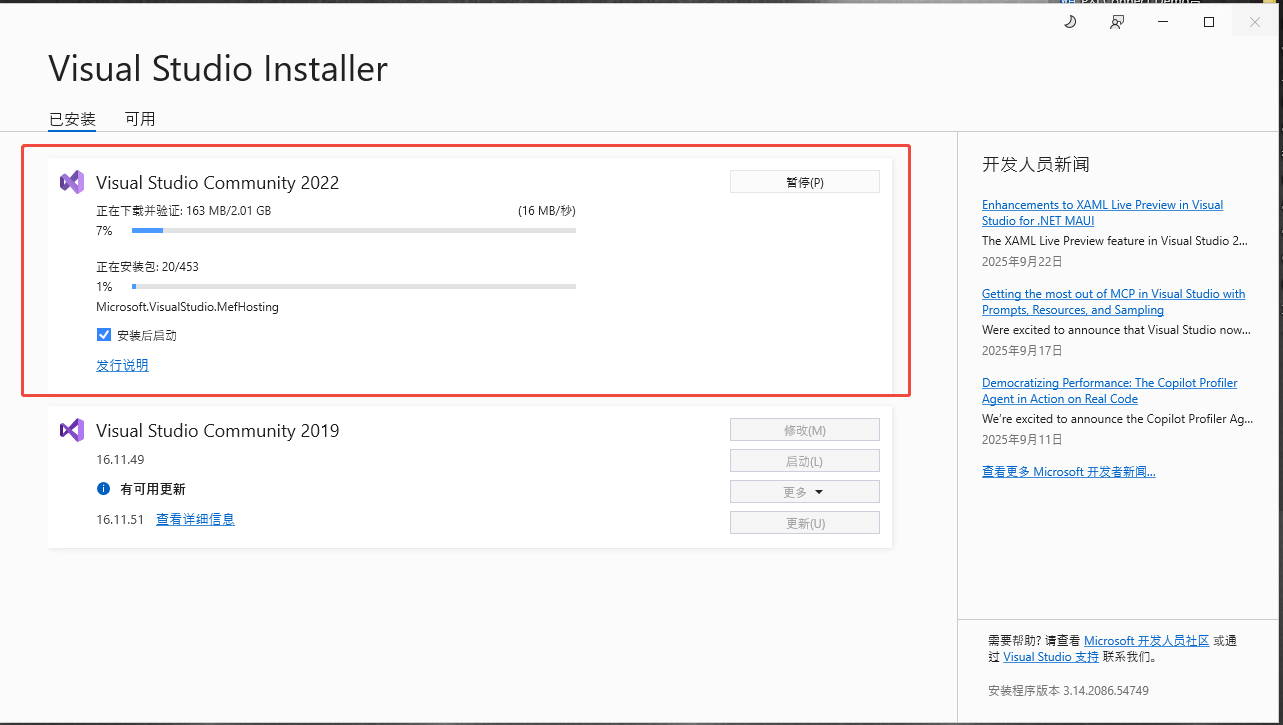
Task: Toggle the 安装后启动 checkbox
Action: click(104, 335)
